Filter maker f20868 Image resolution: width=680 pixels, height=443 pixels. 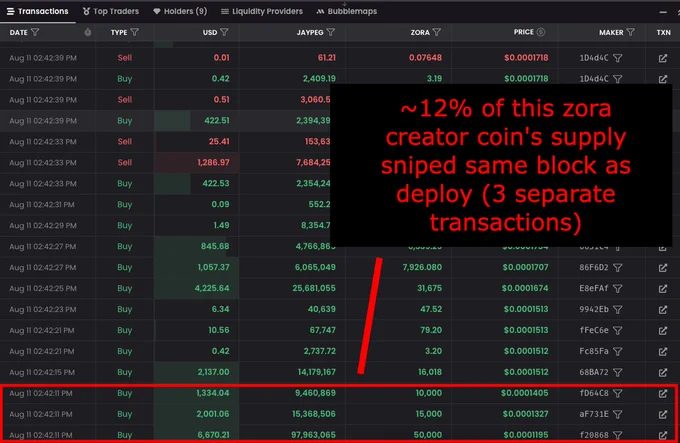coord(618,435)
